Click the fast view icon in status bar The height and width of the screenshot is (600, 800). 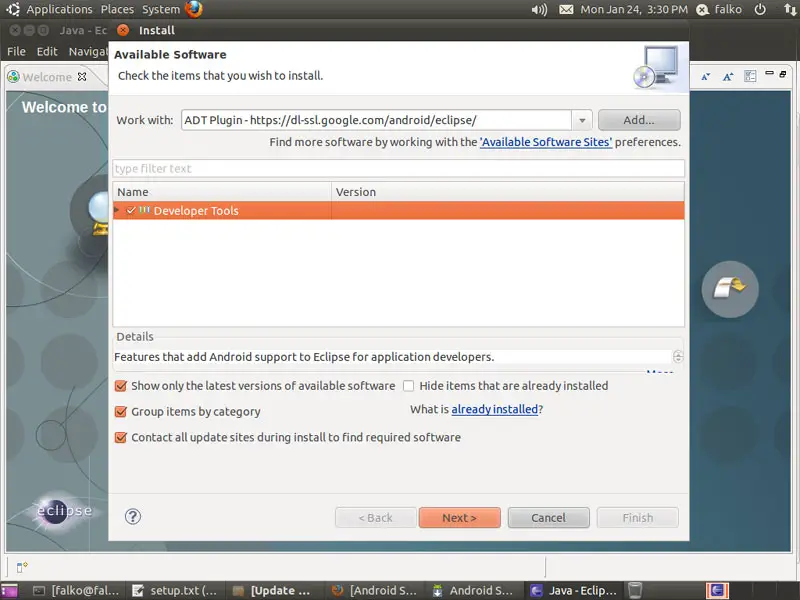click(21, 567)
